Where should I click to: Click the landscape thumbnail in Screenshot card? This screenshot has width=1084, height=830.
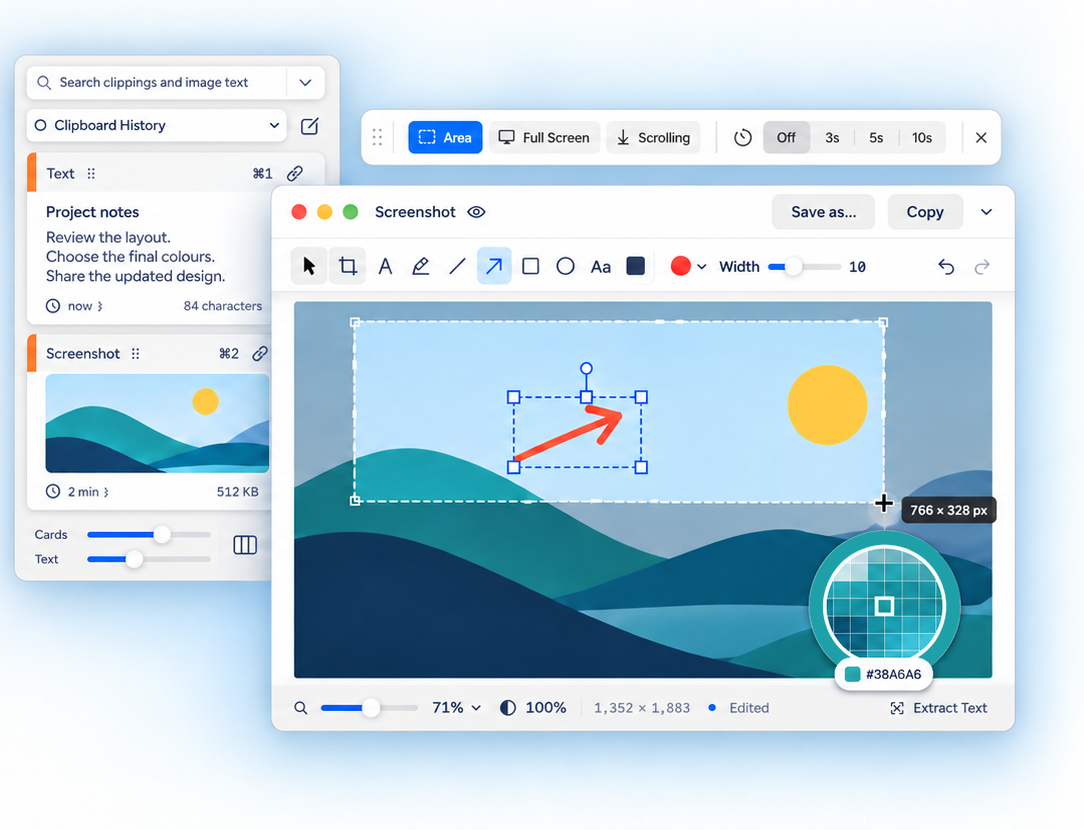(157, 424)
